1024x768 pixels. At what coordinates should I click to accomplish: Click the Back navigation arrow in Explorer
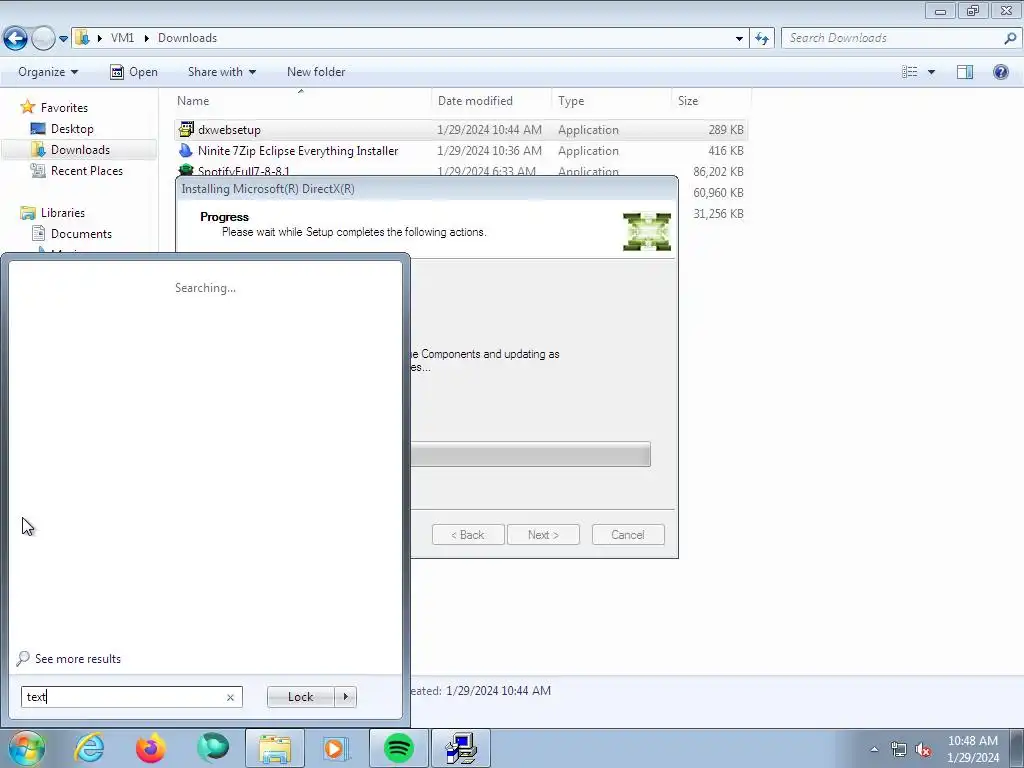(x=16, y=39)
